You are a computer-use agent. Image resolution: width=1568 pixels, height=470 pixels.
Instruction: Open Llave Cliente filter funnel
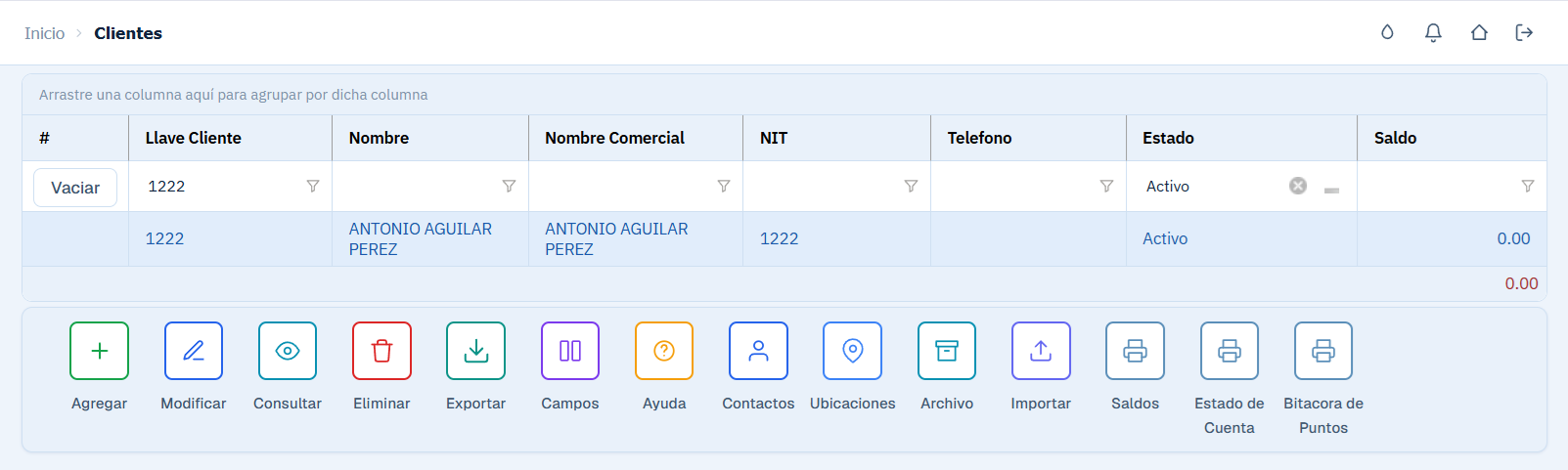coord(313,186)
